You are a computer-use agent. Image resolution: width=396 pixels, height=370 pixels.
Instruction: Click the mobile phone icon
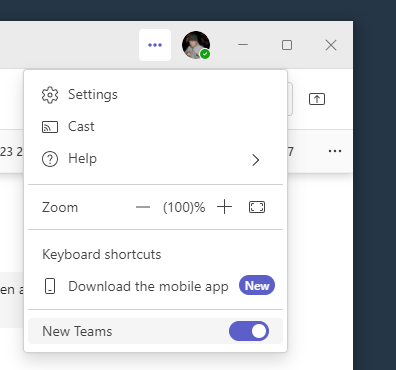pyautogui.click(x=50, y=286)
